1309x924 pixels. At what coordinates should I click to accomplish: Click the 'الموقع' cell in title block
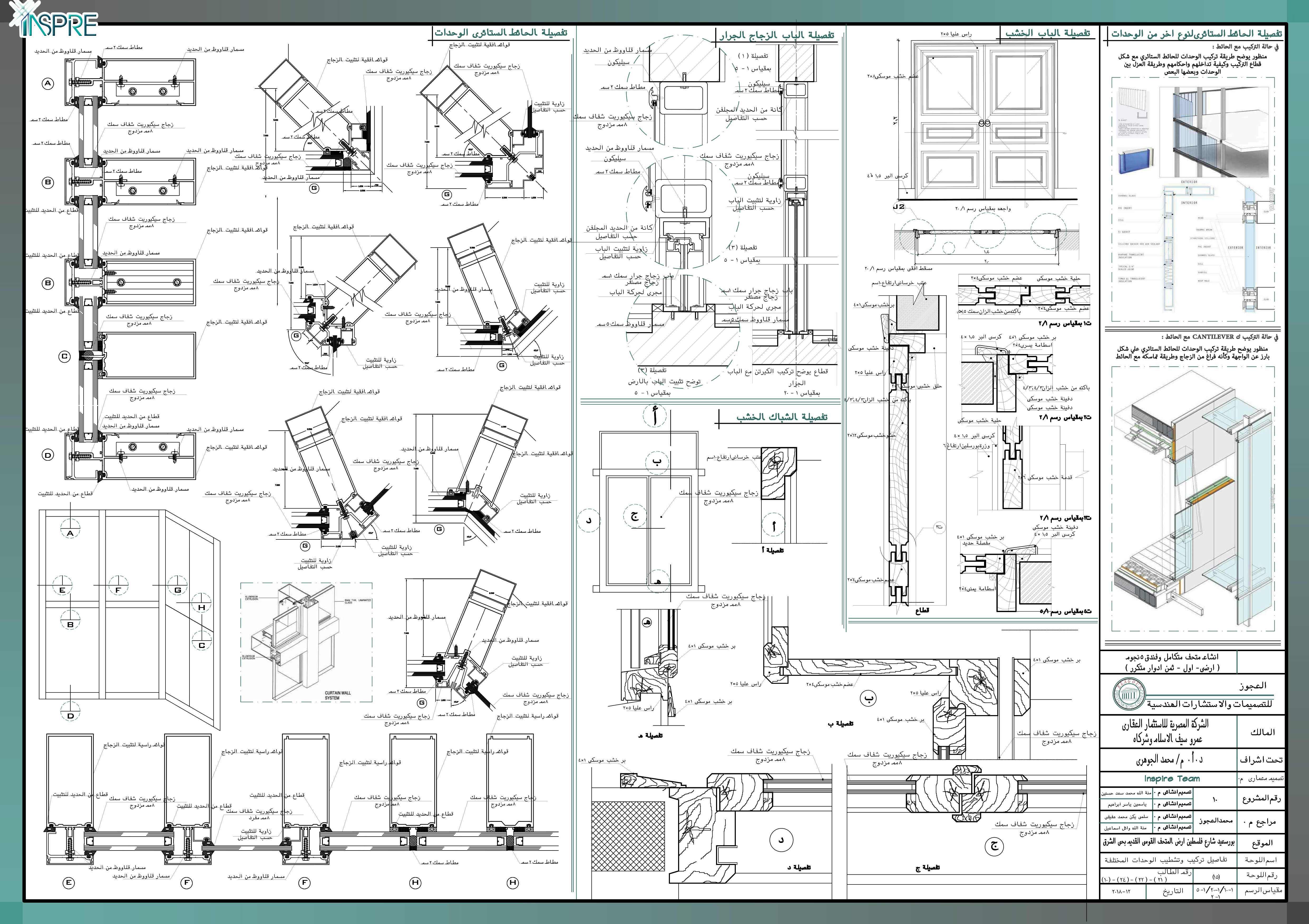[1261, 843]
